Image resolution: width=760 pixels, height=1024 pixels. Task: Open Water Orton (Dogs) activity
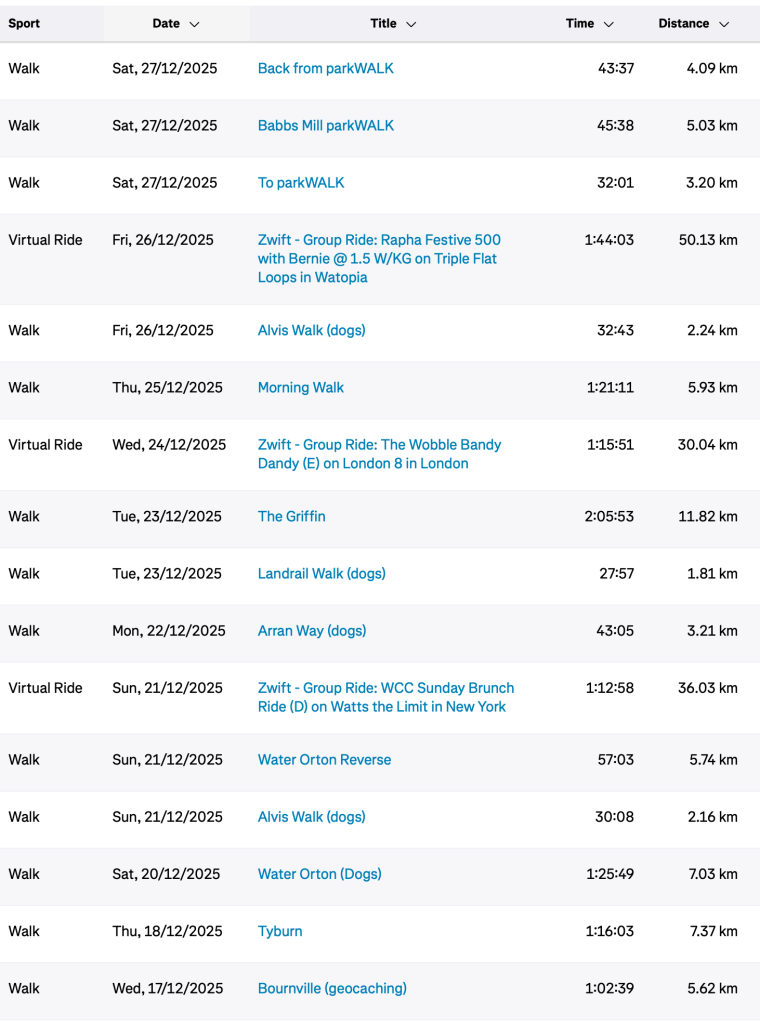coord(319,874)
